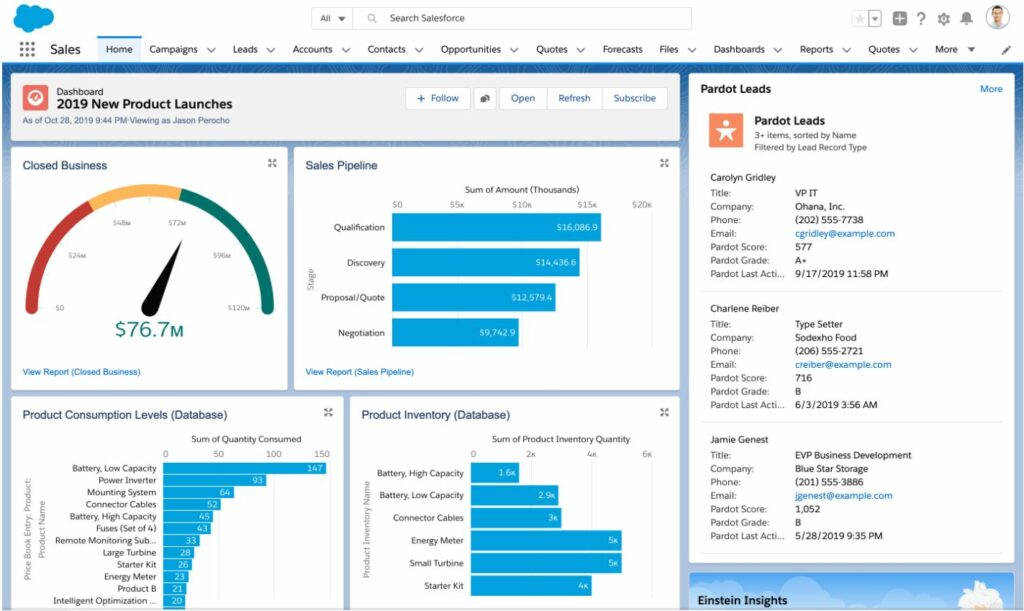Open Carolyn Gridley lead record

coord(743,178)
